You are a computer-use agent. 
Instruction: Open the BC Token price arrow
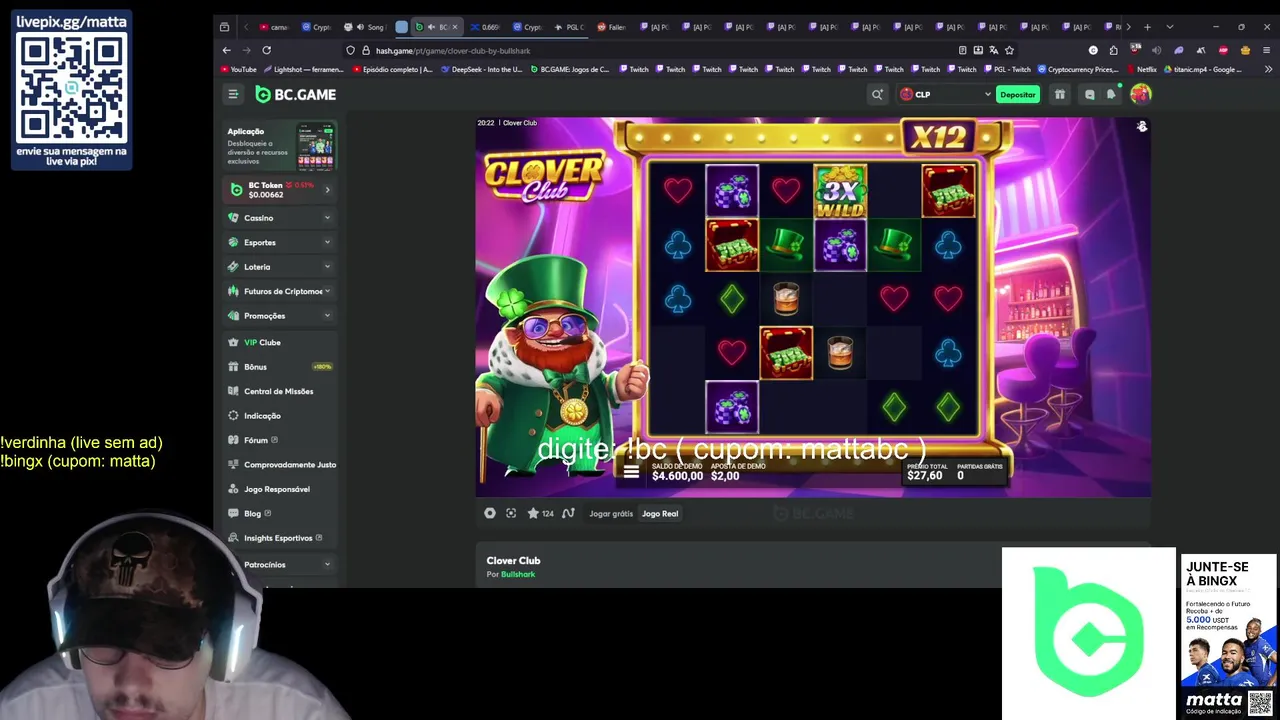coord(327,189)
